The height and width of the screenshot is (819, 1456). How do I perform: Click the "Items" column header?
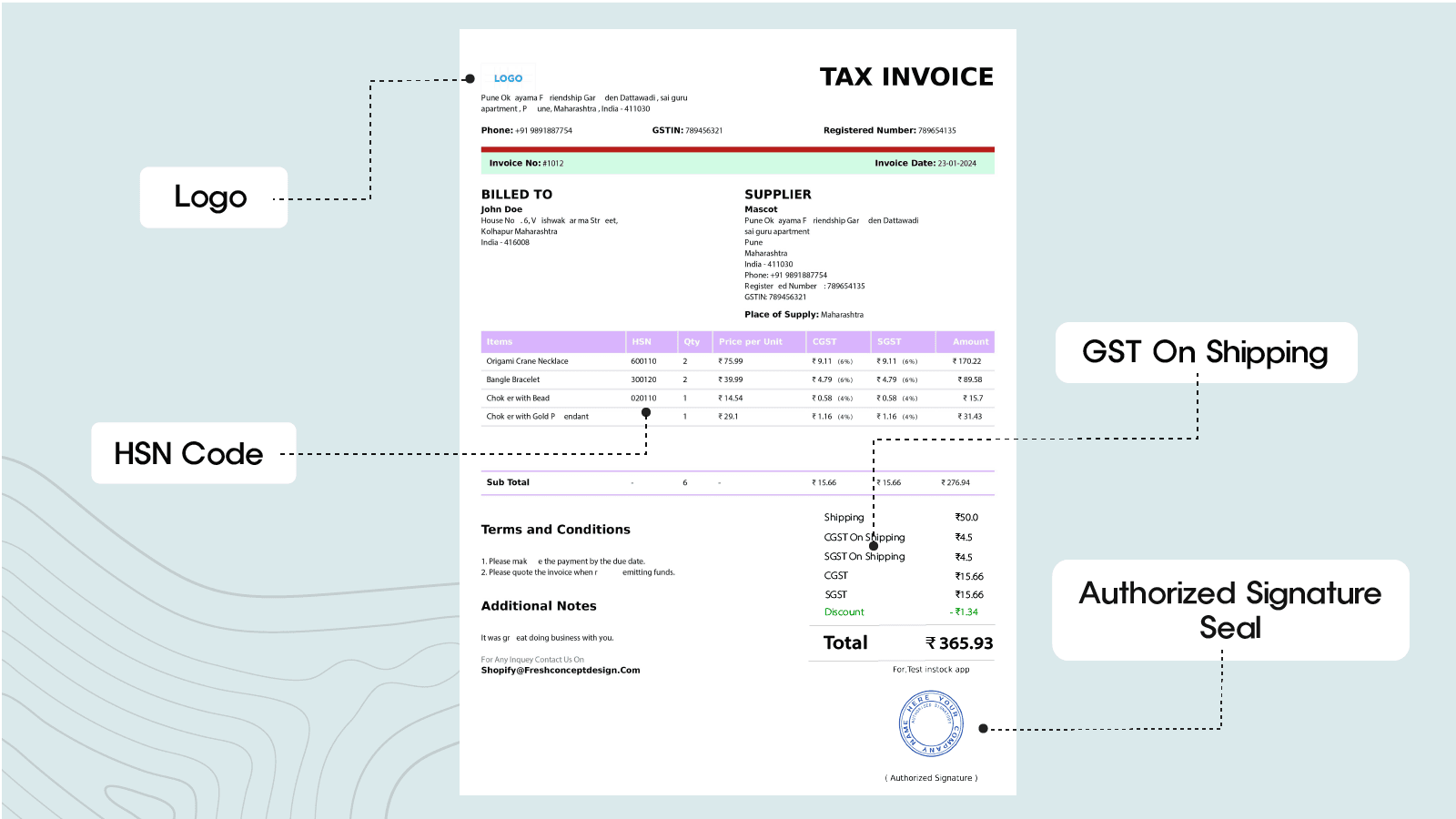(x=500, y=342)
